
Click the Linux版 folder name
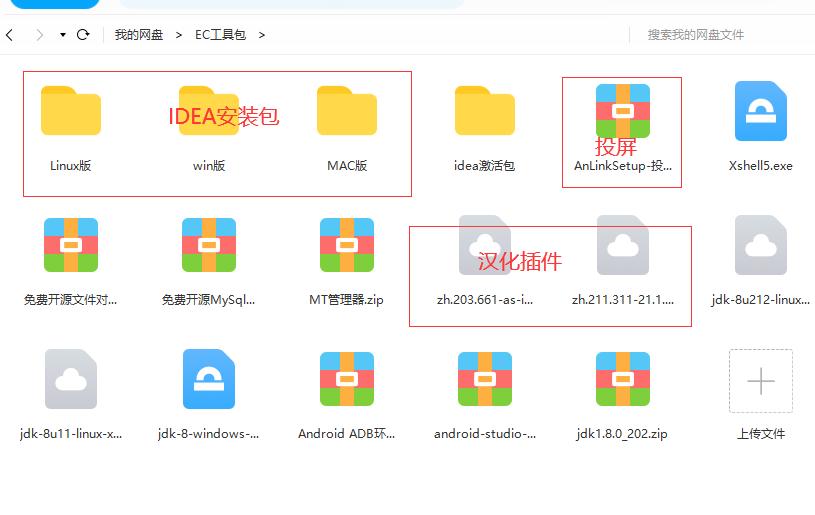pyautogui.click(x=71, y=166)
